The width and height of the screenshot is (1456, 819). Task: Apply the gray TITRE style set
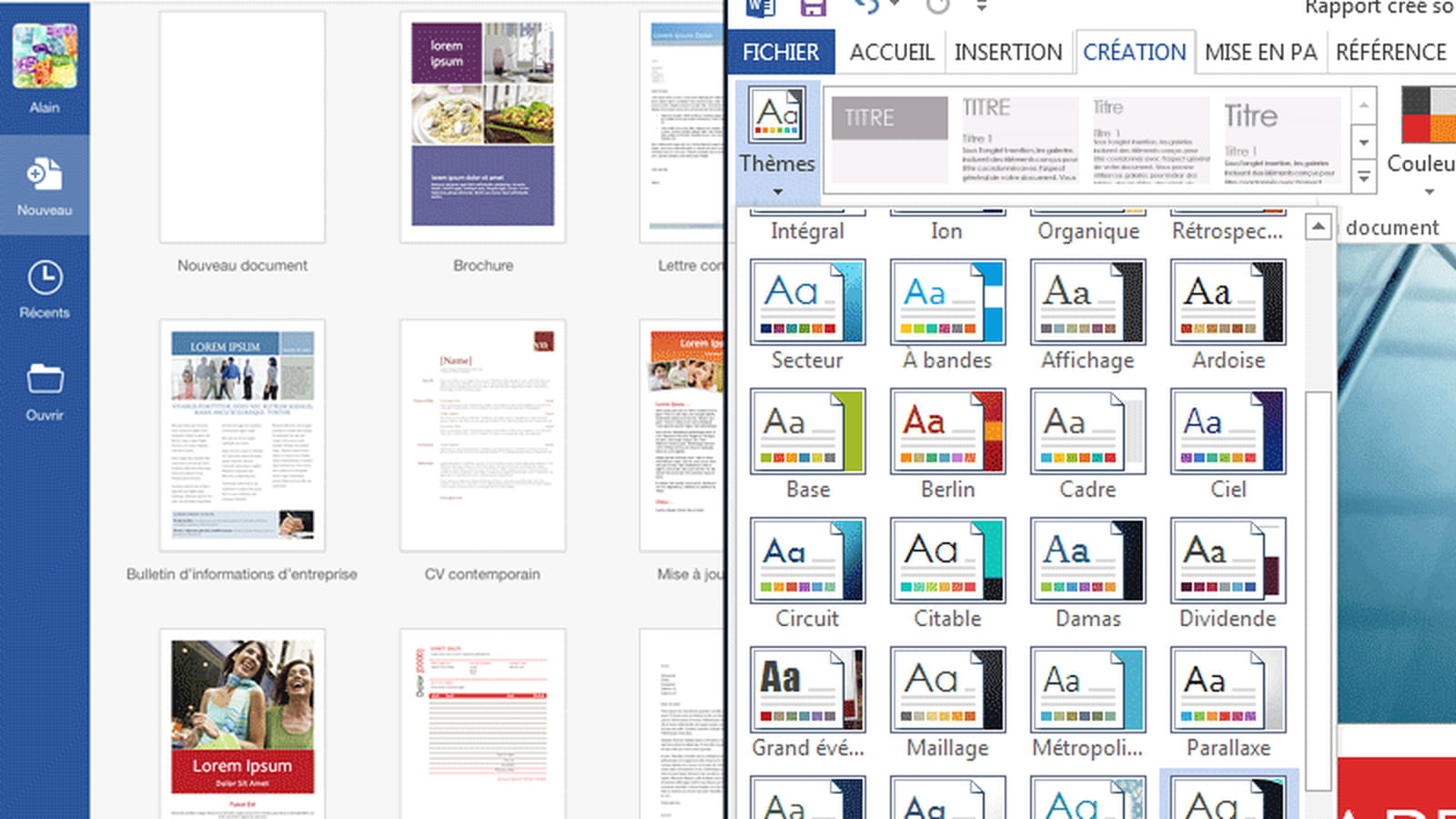pyautogui.click(x=889, y=138)
